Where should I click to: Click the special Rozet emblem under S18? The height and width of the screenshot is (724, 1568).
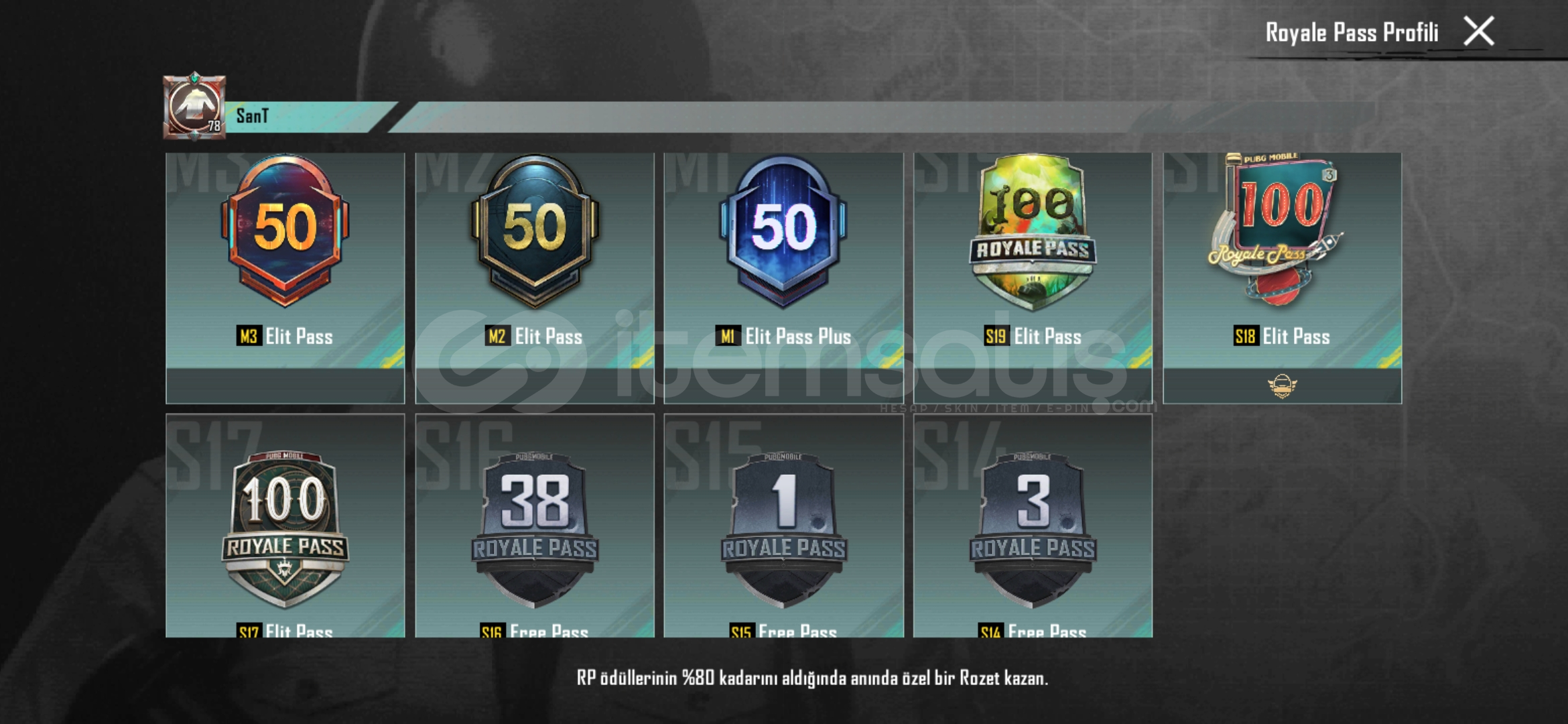[x=1282, y=386]
